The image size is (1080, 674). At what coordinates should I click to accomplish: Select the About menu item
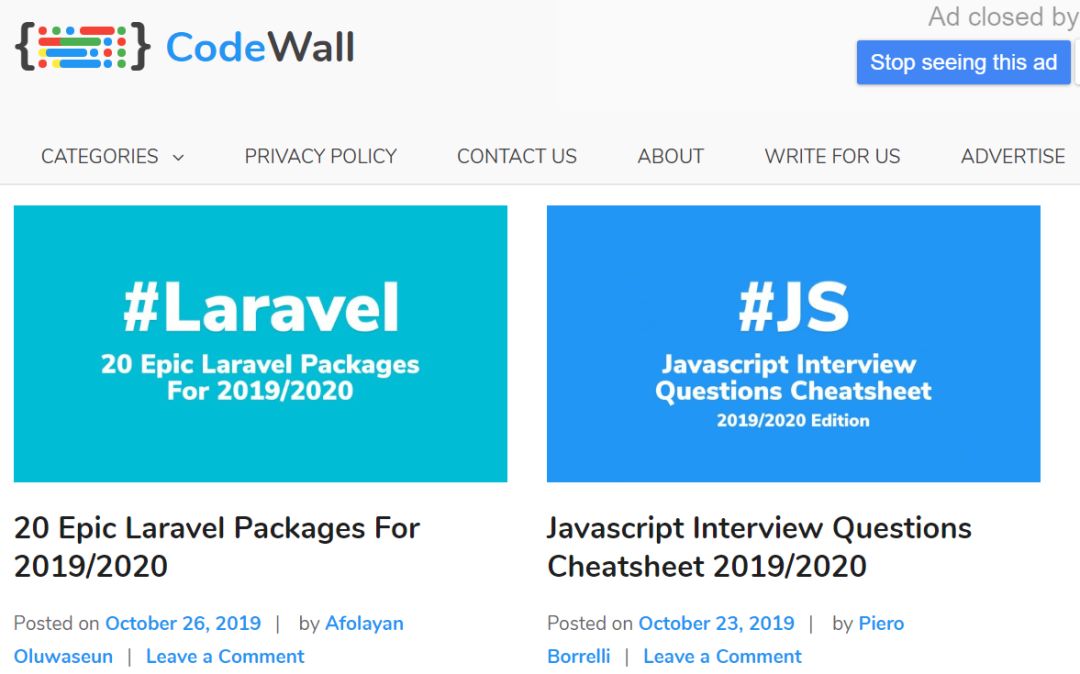[x=670, y=156]
